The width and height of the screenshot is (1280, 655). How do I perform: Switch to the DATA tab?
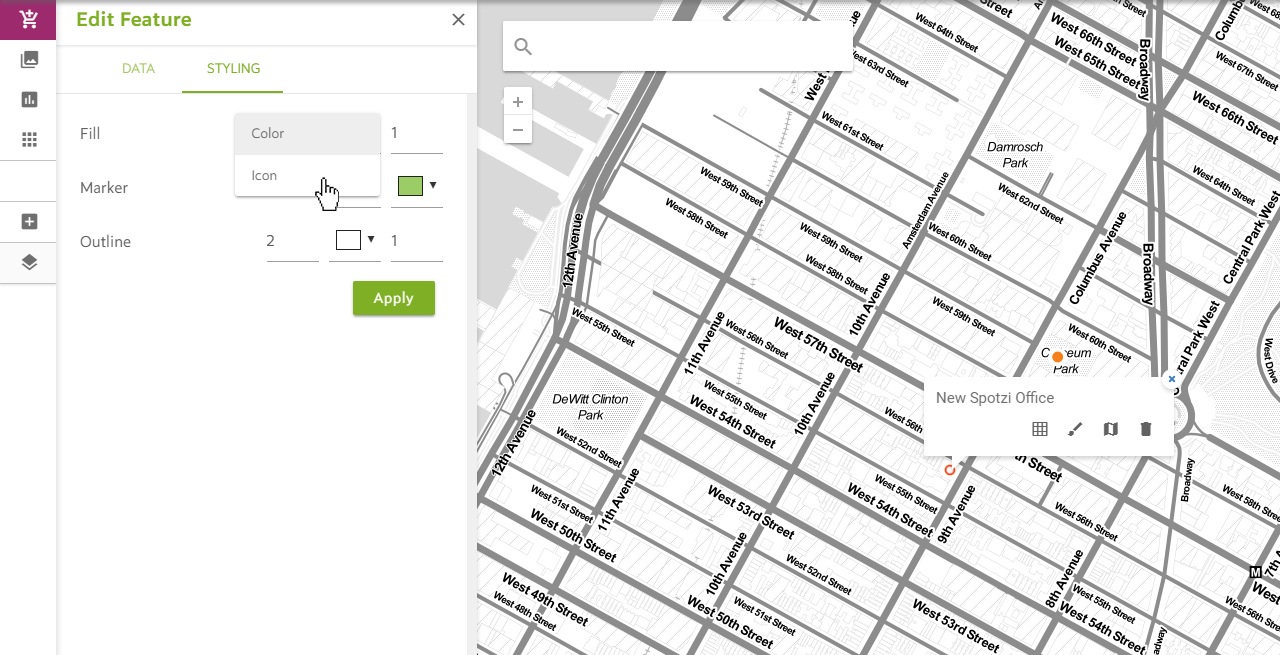tap(138, 69)
